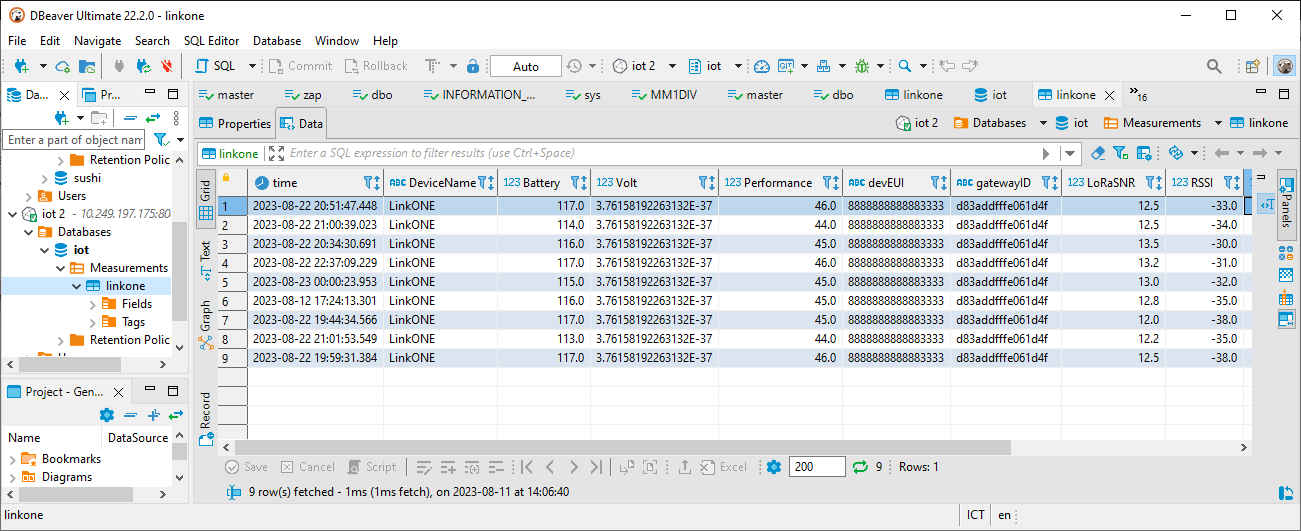The height and width of the screenshot is (531, 1301).
Task: Click the navigator filter funnel icon
Action: [160, 140]
